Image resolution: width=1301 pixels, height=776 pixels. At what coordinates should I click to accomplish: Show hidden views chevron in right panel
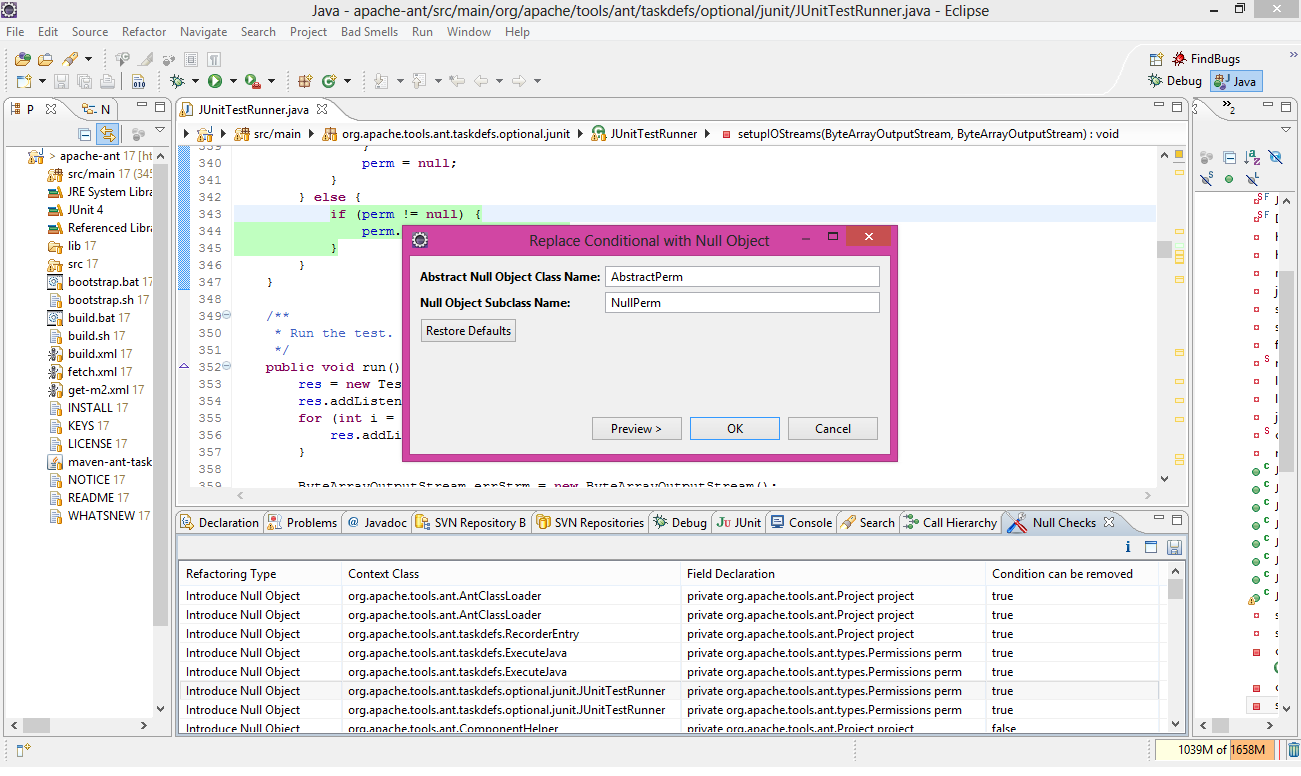(1229, 106)
